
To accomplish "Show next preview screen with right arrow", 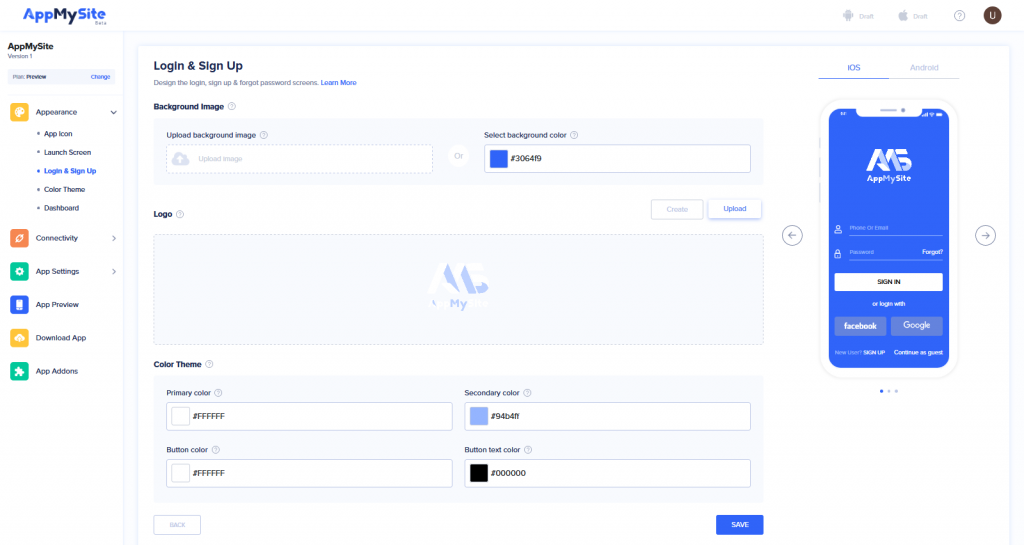I will pos(986,235).
